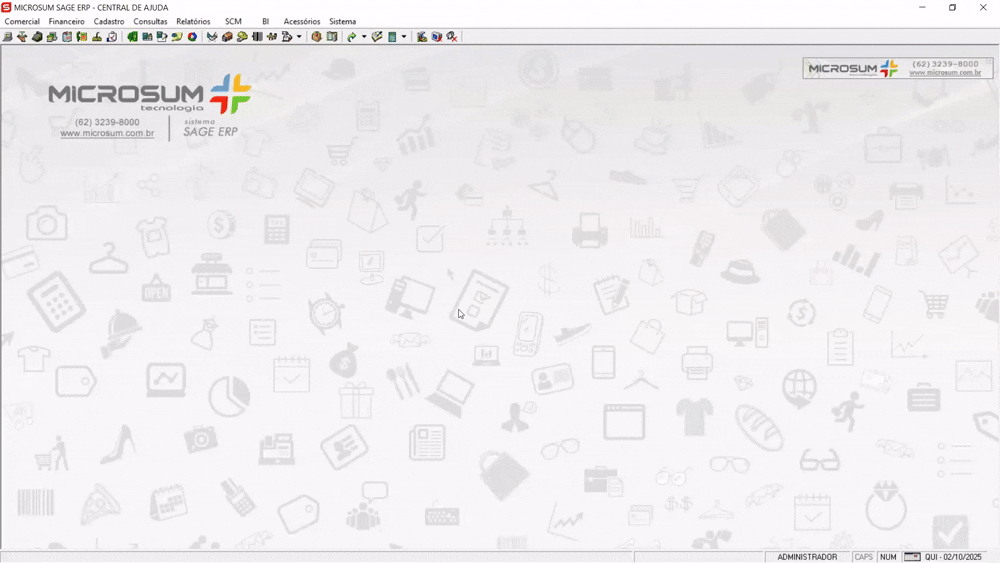Open the puzzle pieces toolbar icon
Viewport: 1000px width, 563px height.
(x=271, y=37)
